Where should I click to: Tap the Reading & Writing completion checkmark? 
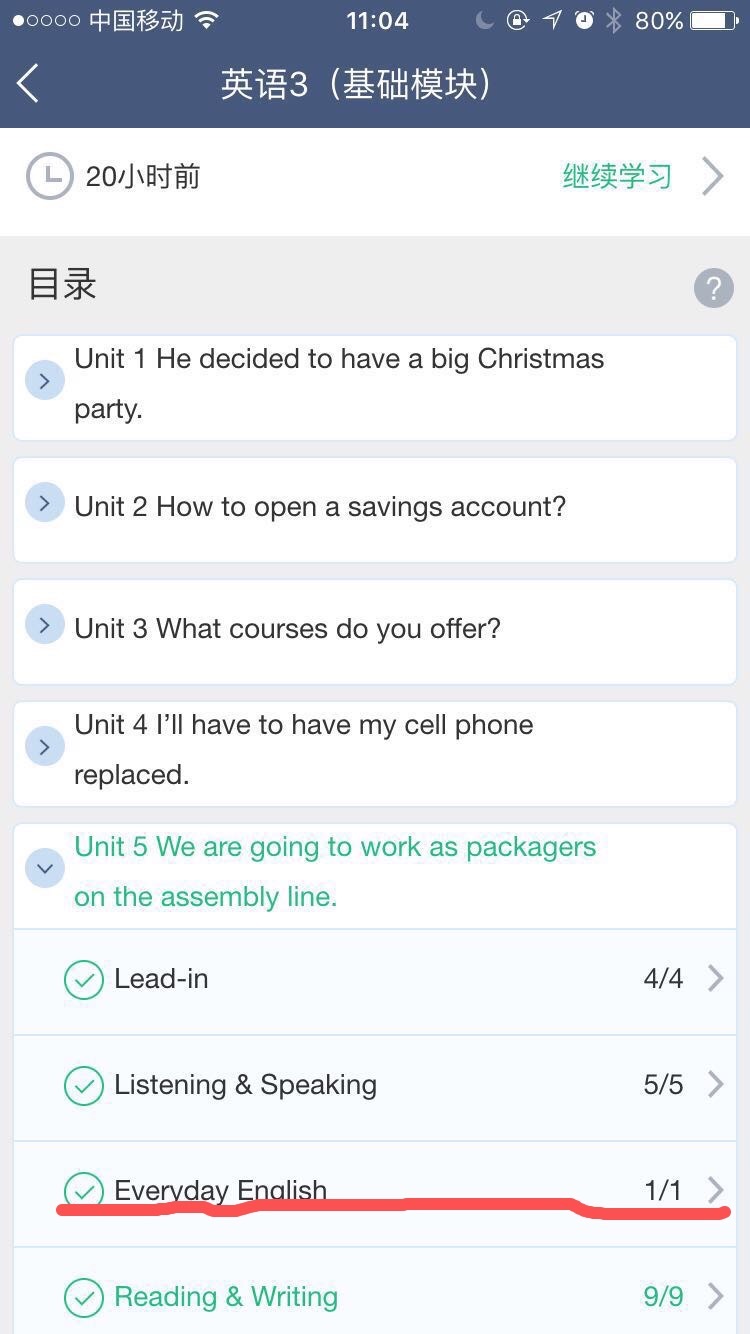84,1298
